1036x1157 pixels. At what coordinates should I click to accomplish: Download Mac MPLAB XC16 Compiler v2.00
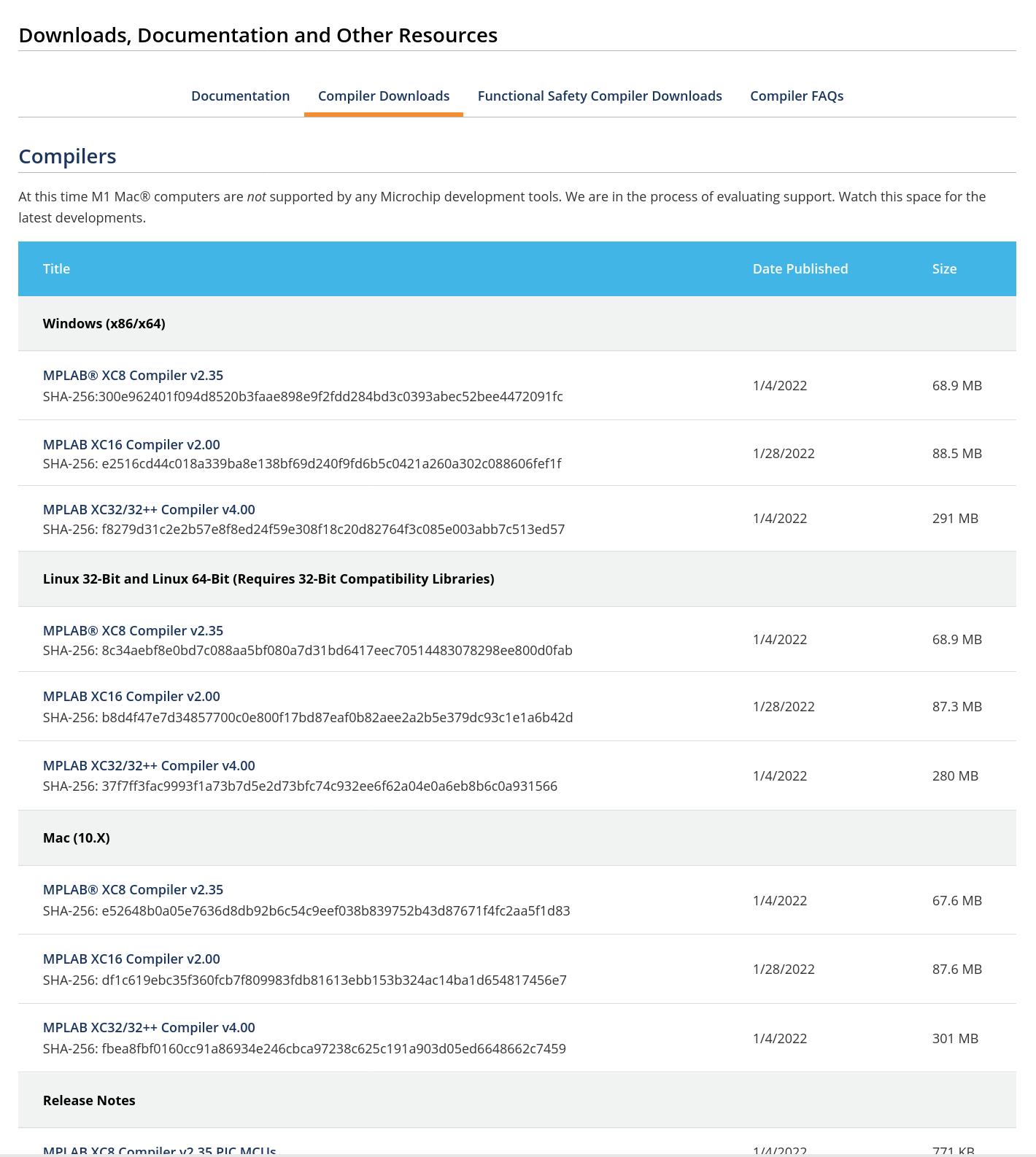(x=131, y=959)
